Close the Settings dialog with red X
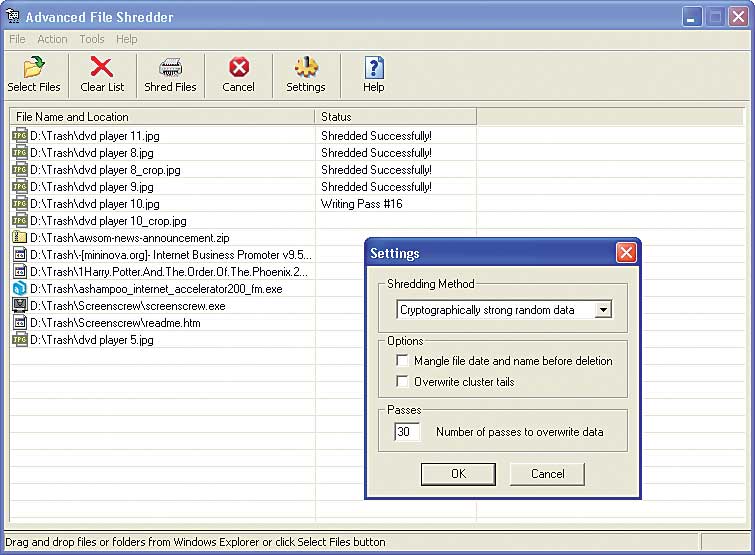The height and width of the screenshot is (555, 755). click(x=626, y=253)
